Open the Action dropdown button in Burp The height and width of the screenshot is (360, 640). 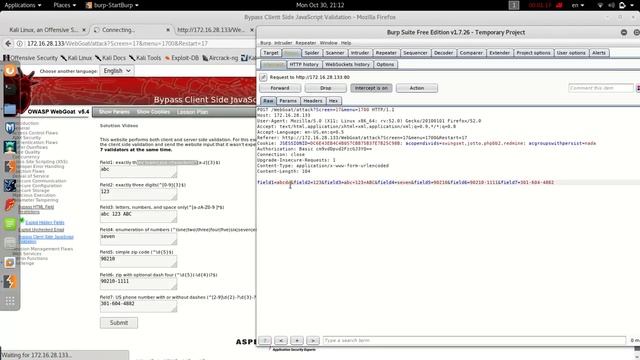click(417, 88)
